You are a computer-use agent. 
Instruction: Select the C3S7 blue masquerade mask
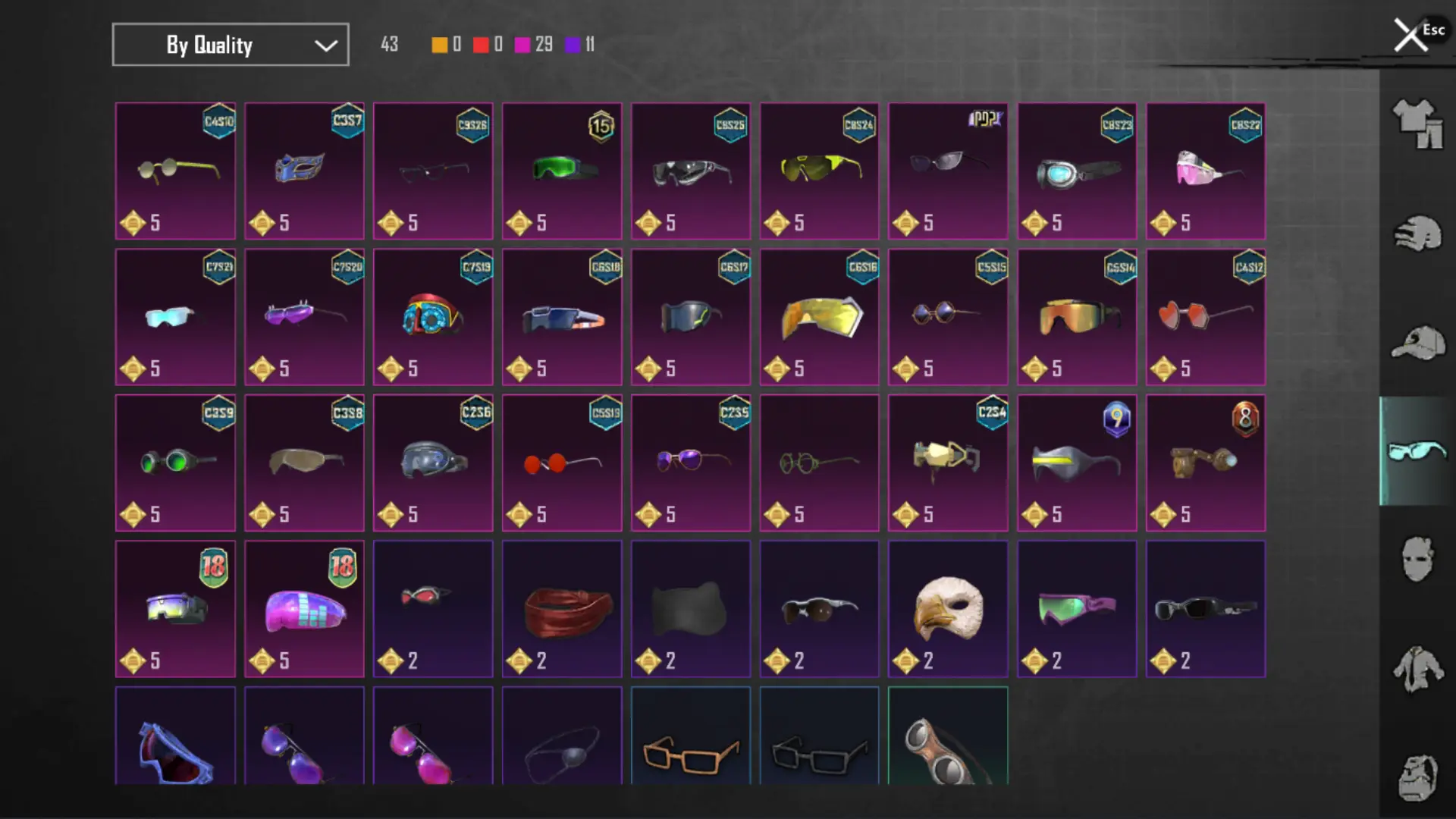pos(304,171)
